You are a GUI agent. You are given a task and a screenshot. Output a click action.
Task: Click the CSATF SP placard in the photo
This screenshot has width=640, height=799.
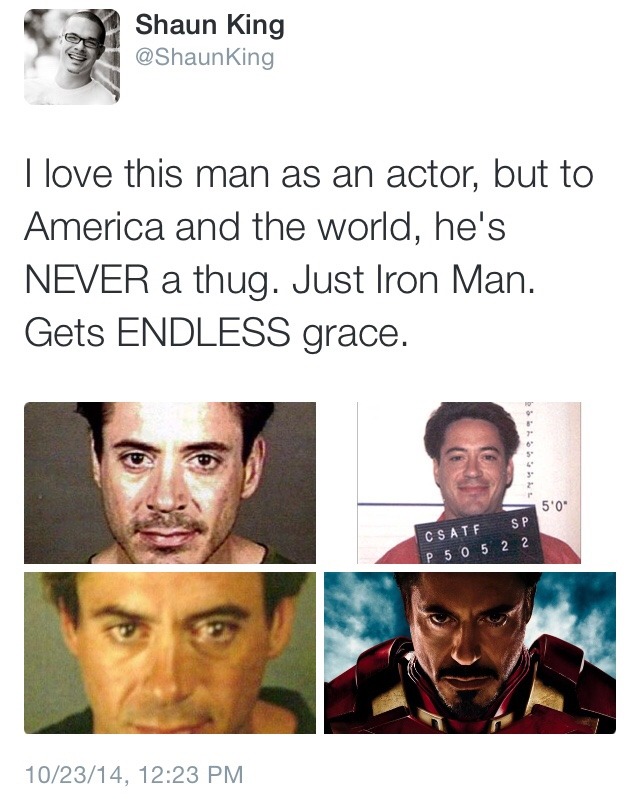[x=477, y=528]
